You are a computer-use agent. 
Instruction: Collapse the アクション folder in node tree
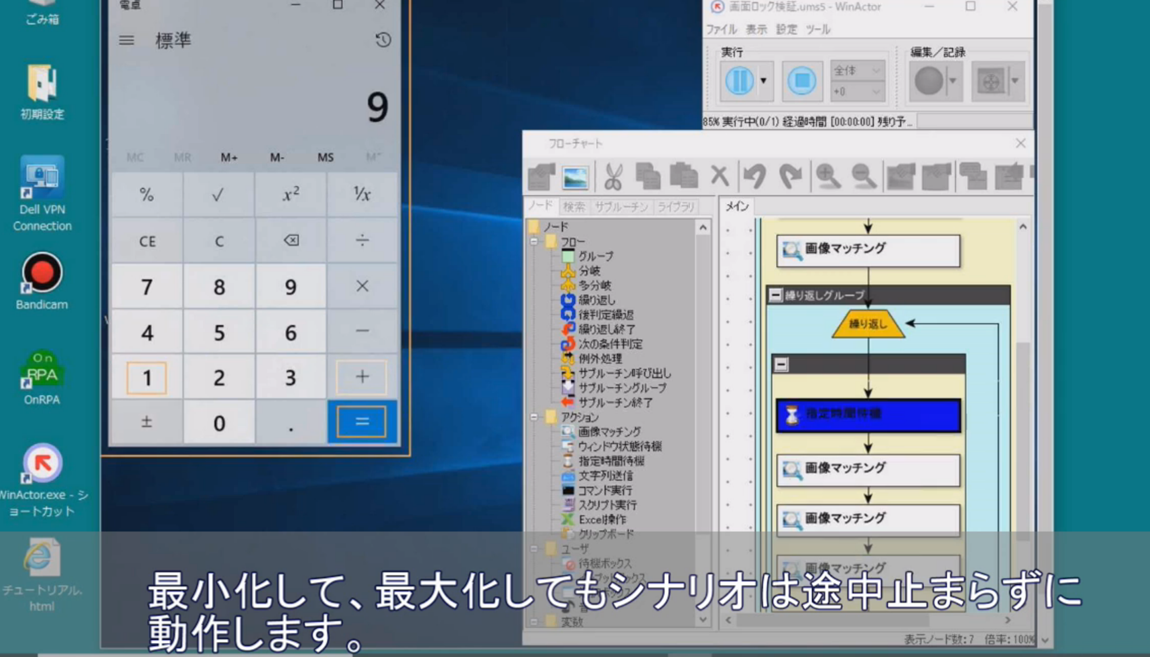click(x=534, y=416)
